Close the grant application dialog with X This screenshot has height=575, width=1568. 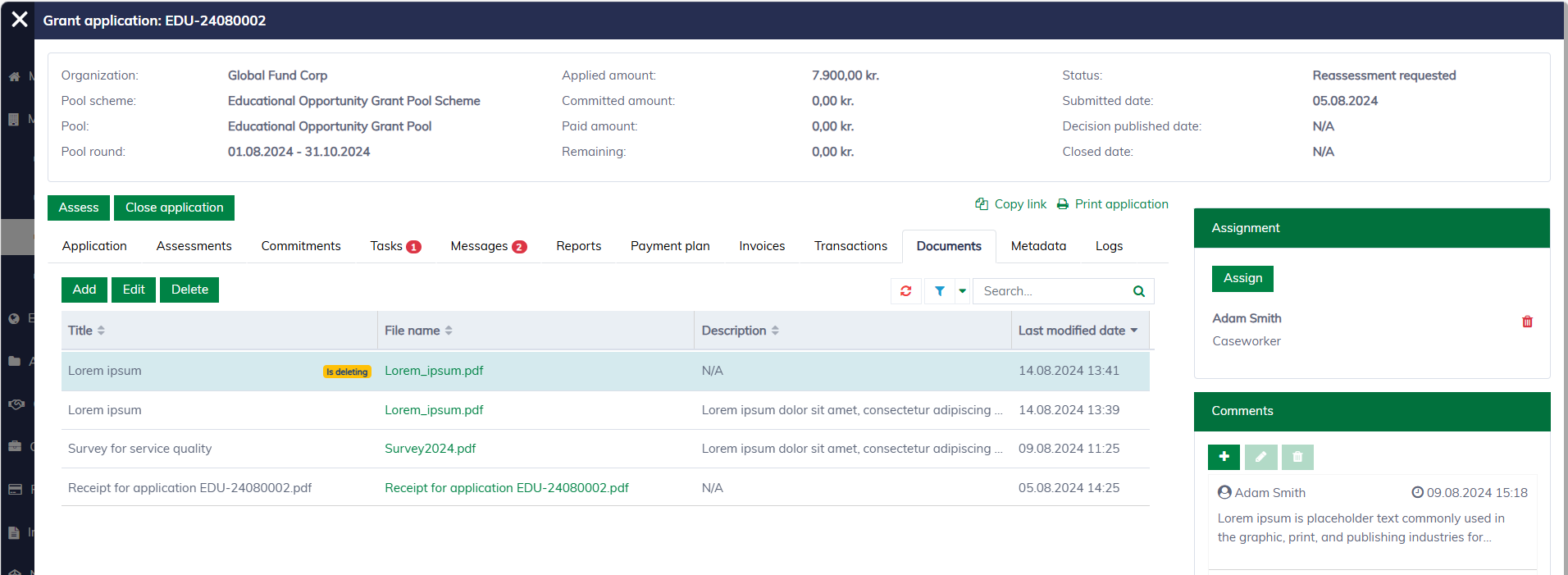[20, 20]
